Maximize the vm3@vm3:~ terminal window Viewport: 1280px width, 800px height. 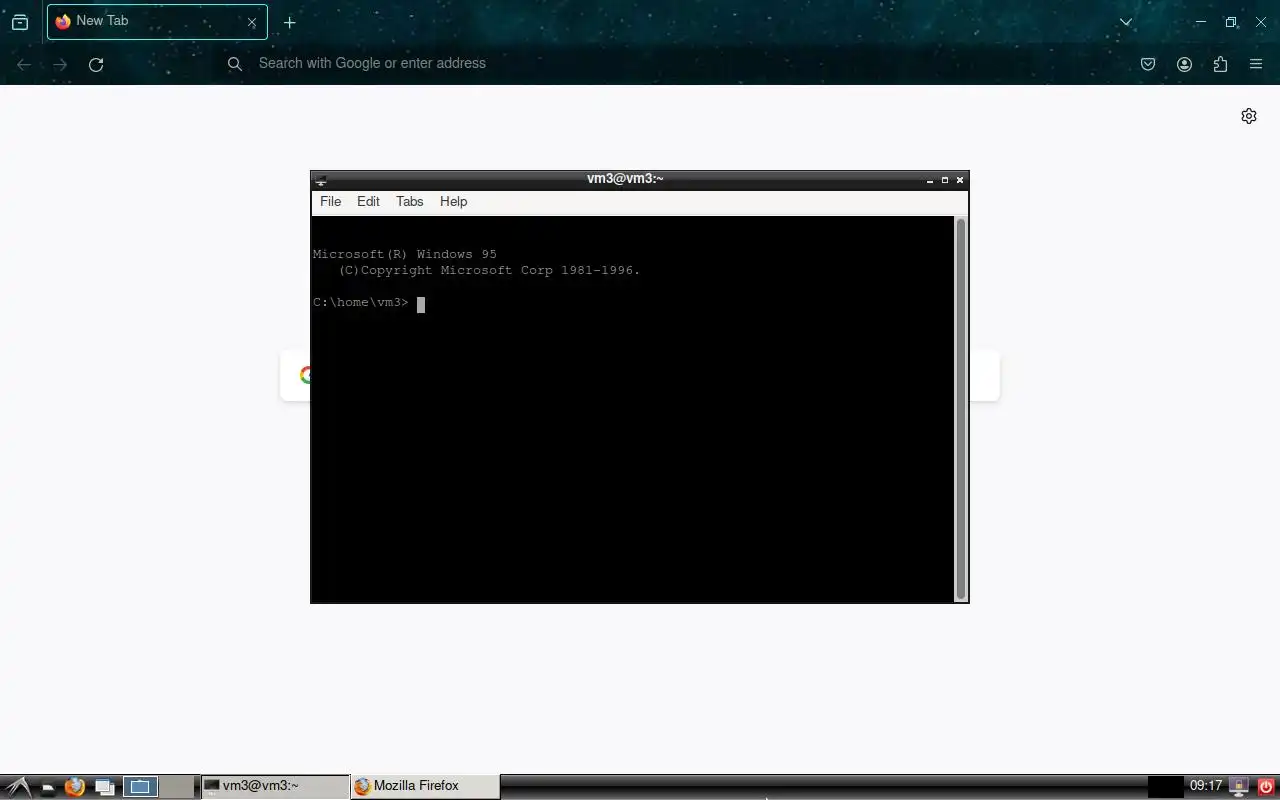[945, 180]
